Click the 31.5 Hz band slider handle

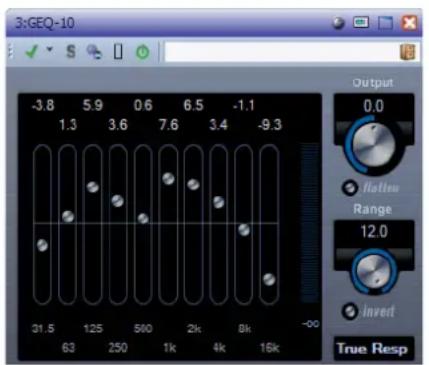click(42, 246)
